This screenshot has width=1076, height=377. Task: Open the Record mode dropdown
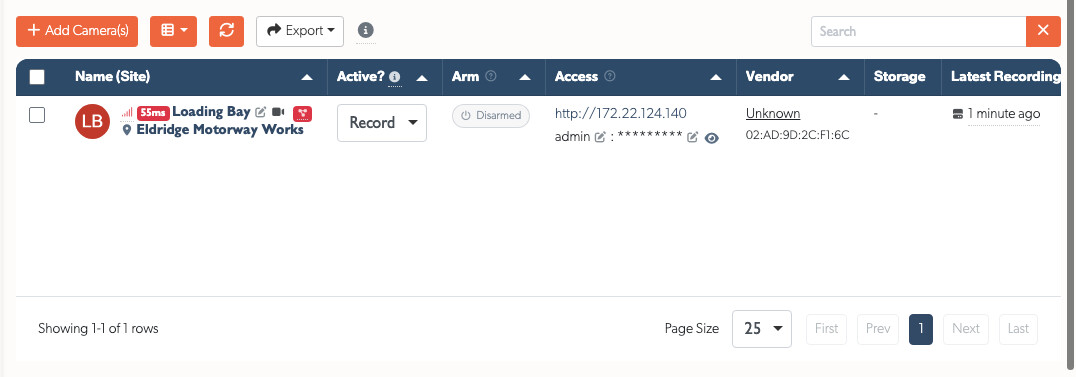pos(382,123)
